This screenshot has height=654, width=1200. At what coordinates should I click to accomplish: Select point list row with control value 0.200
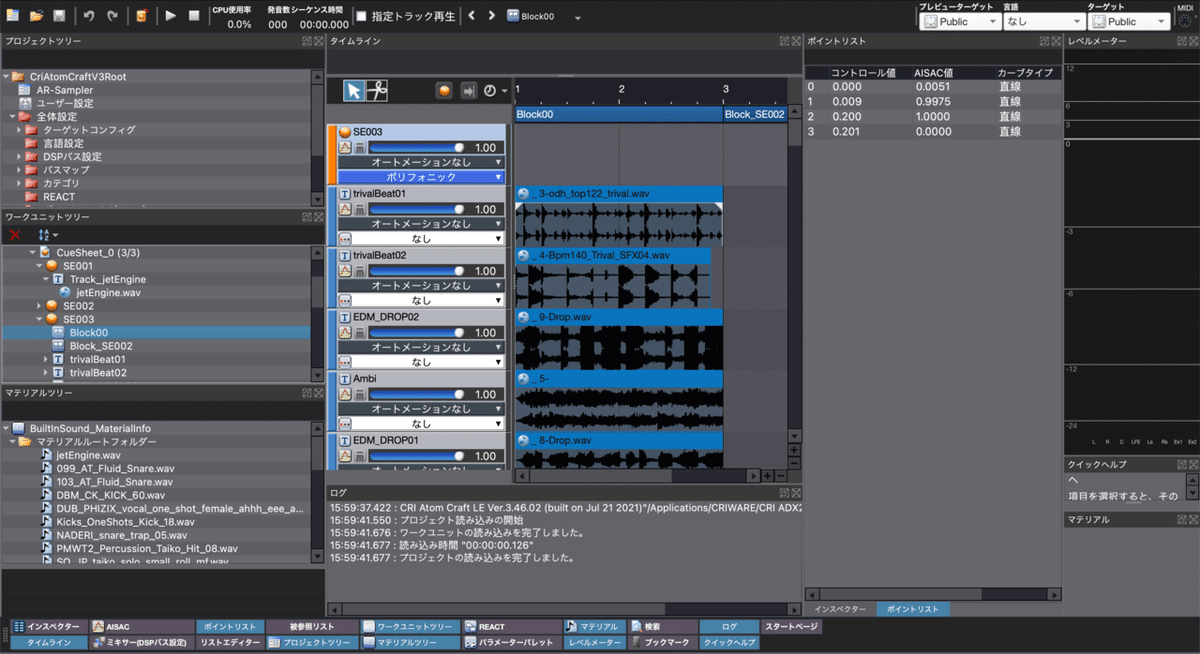(930, 117)
